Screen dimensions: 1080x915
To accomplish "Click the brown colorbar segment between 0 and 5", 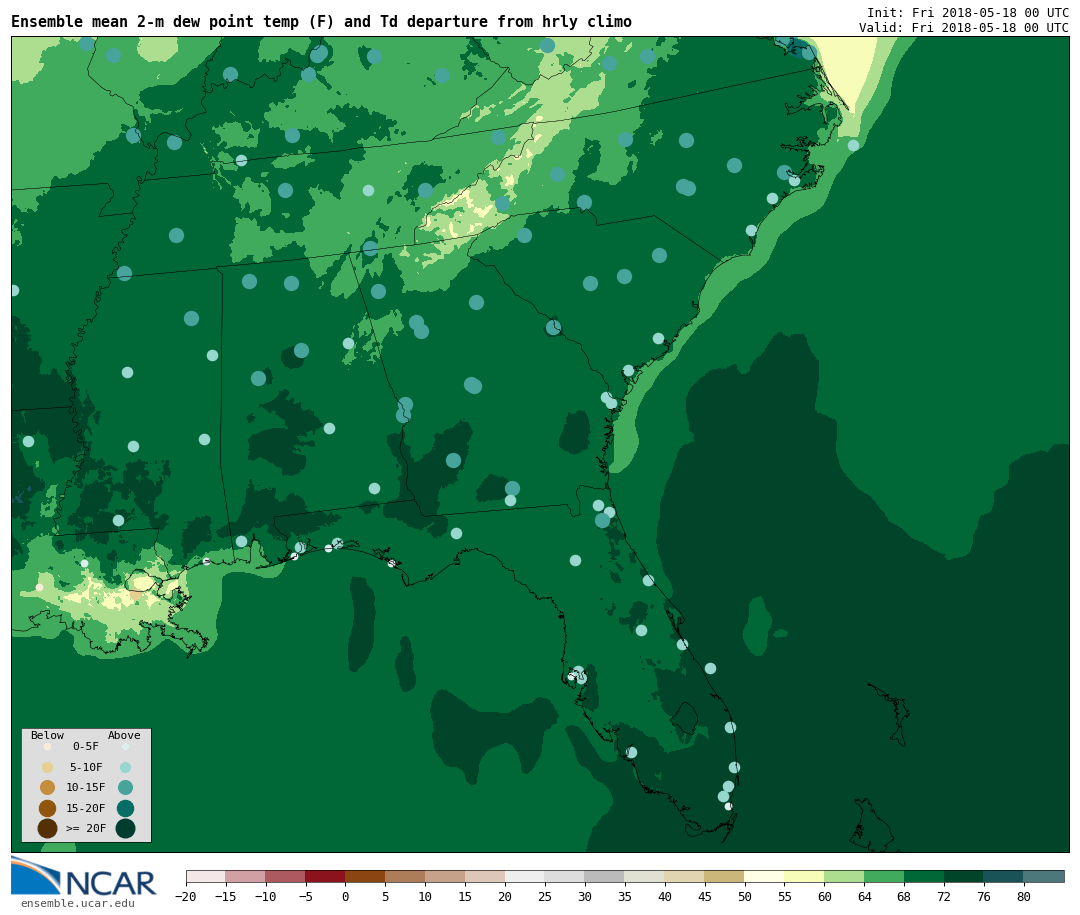I will 365,877.
